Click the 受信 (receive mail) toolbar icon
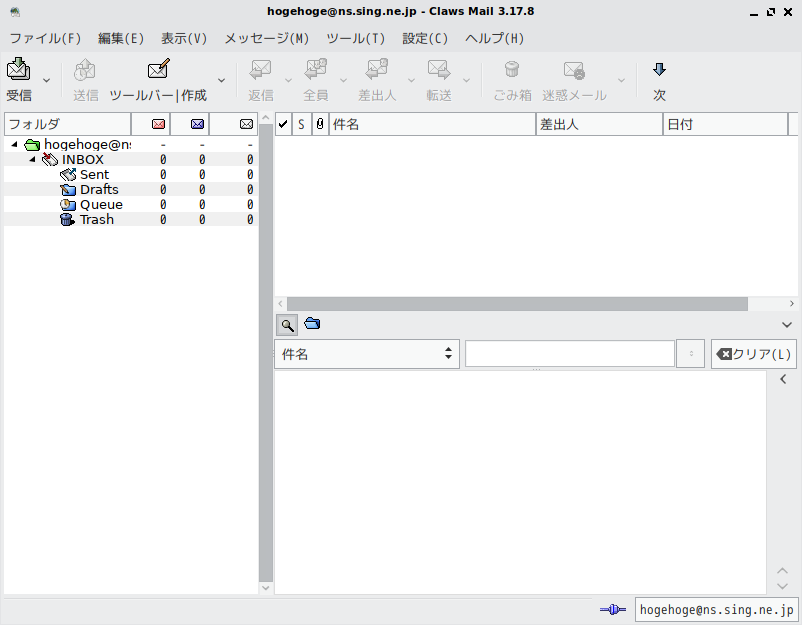This screenshot has width=802, height=625. (x=19, y=70)
